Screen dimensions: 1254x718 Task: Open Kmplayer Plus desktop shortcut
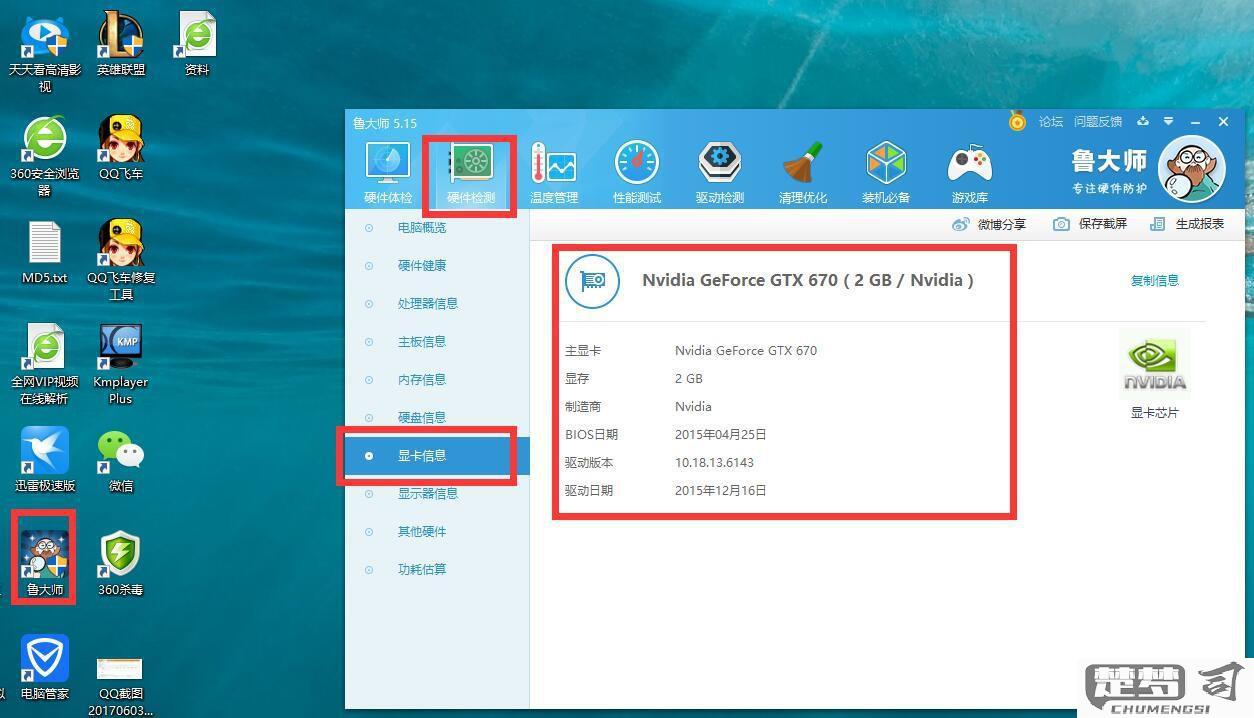pos(121,365)
